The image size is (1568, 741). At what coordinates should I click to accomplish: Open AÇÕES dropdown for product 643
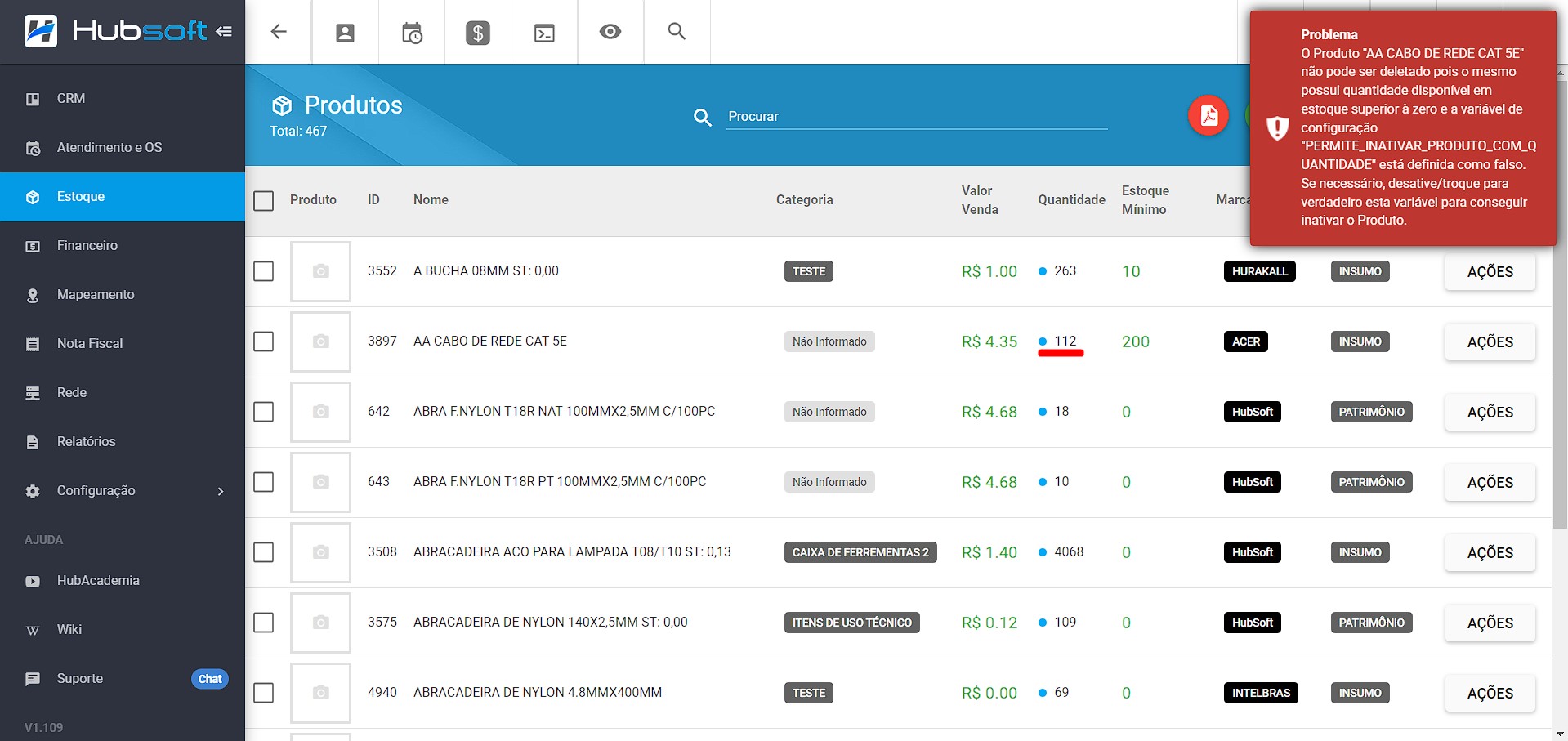click(x=1490, y=483)
